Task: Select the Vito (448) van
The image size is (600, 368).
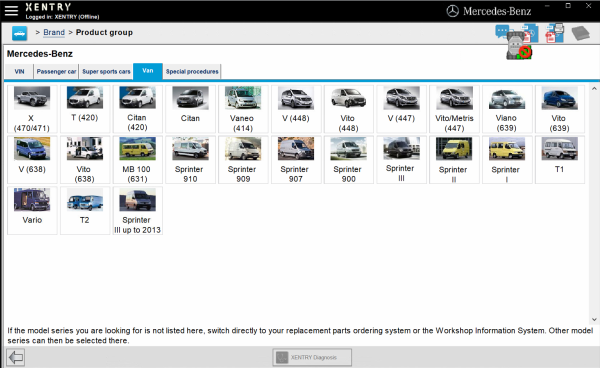Action: click(349, 109)
